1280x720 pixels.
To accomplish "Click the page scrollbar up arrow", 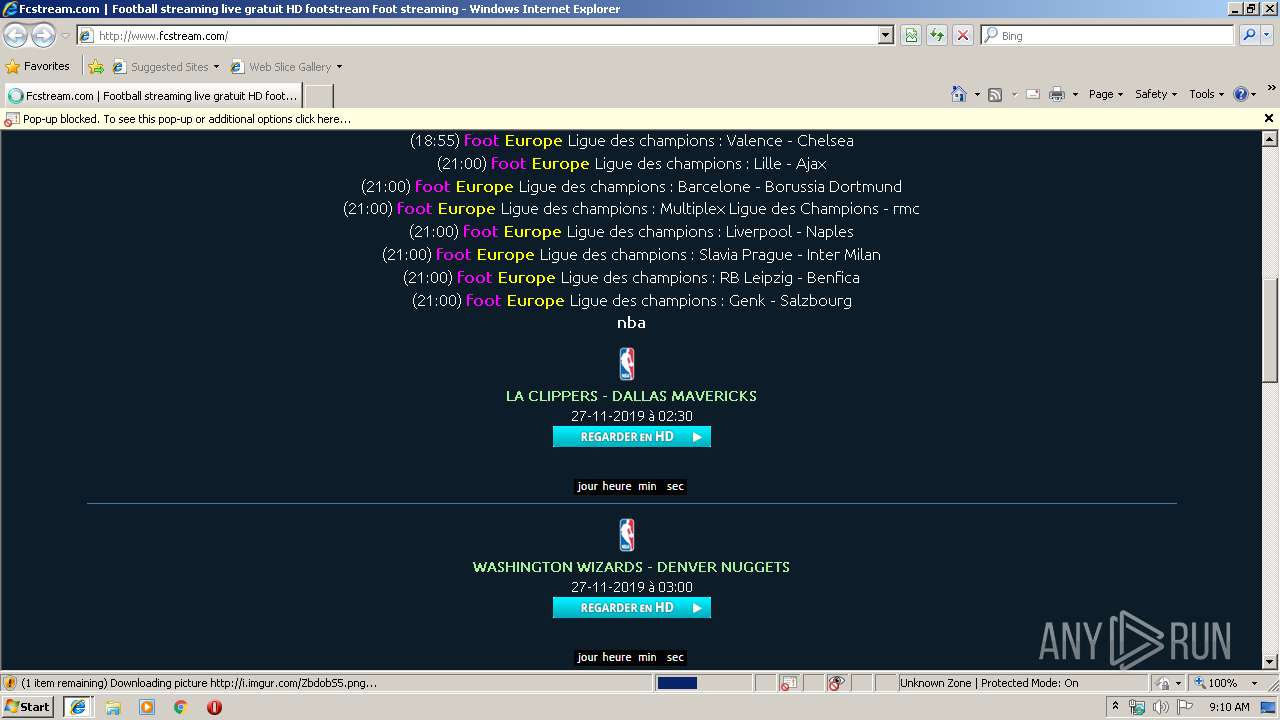I will click(x=1270, y=140).
